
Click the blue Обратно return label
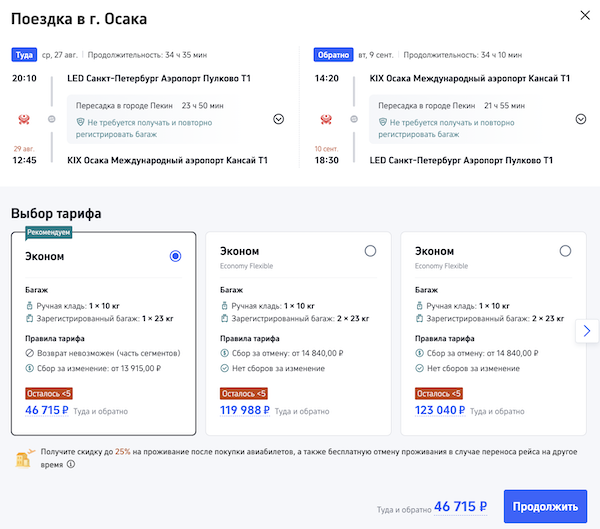point(330,55)
